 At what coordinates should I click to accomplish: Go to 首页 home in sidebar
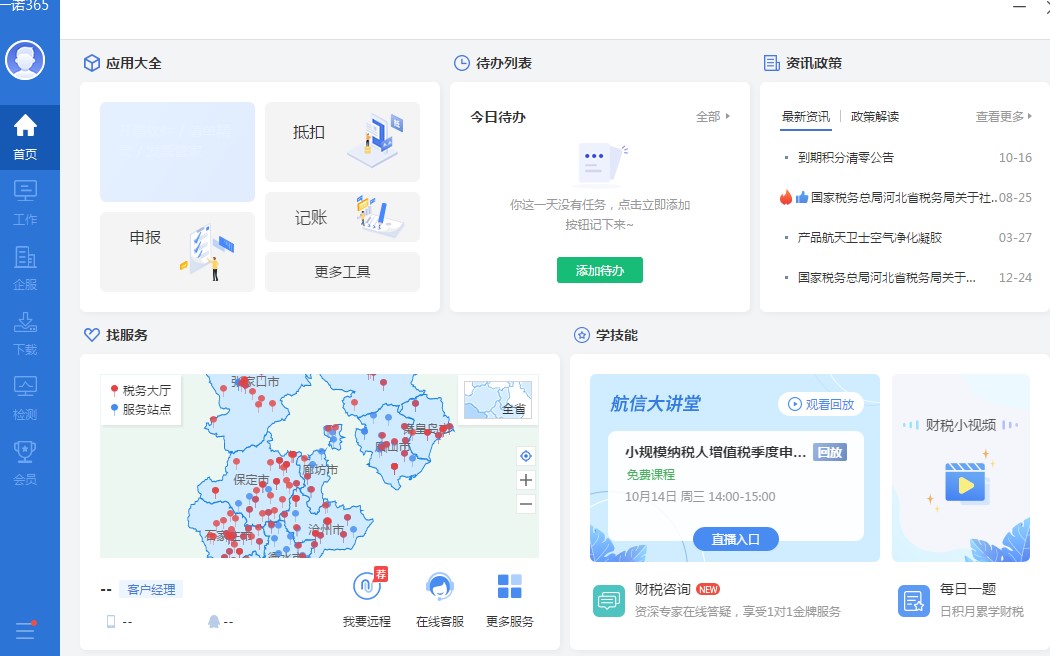pos(25,137)
